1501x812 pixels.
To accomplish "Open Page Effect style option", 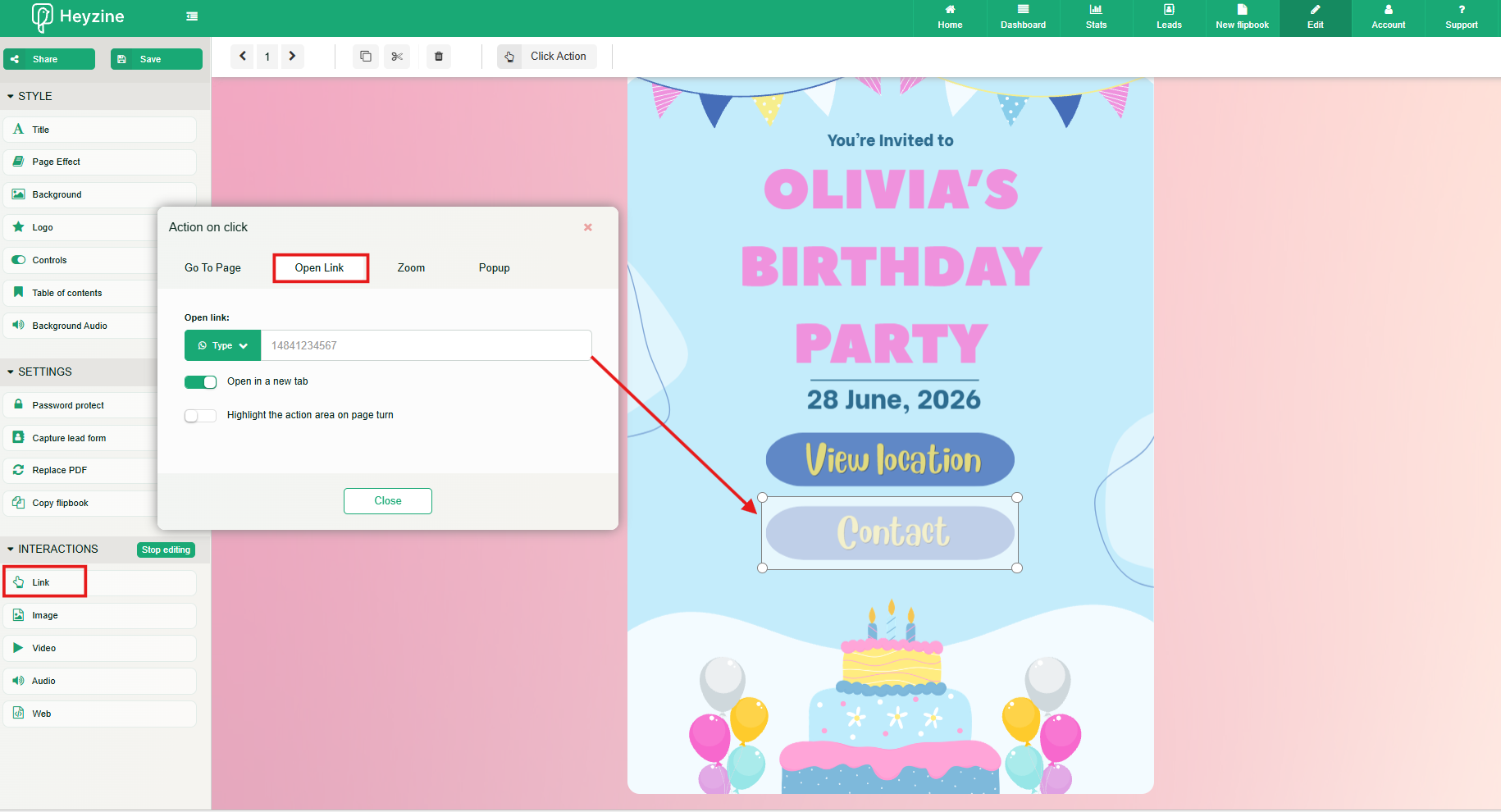I will coord(100,162).
